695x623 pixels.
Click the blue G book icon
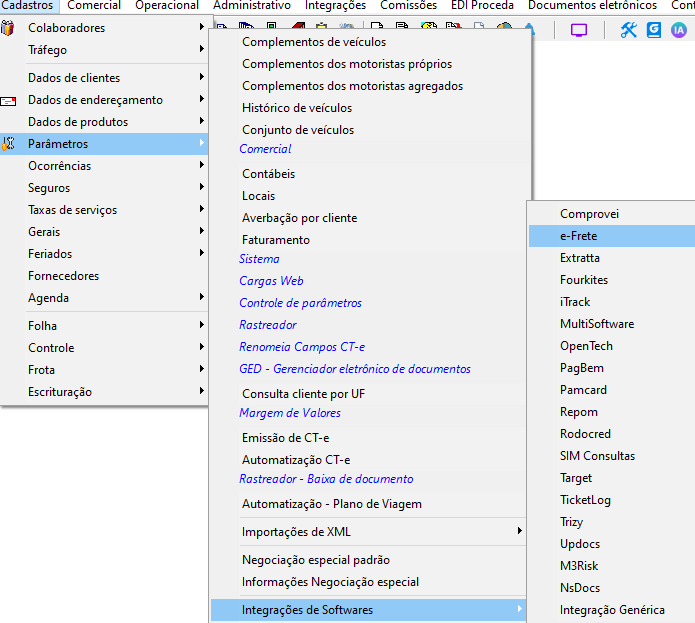point(654,30)
